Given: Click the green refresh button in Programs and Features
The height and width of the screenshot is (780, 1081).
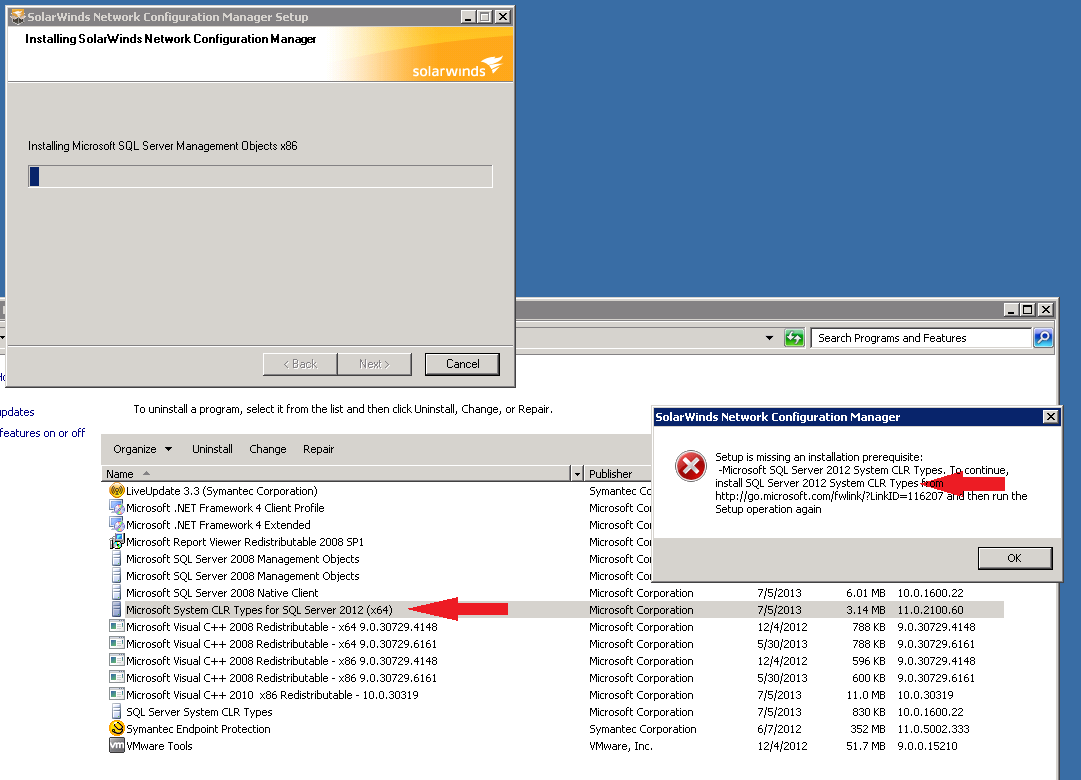Looking at the screenshot, I should click(x=794, y=338).
